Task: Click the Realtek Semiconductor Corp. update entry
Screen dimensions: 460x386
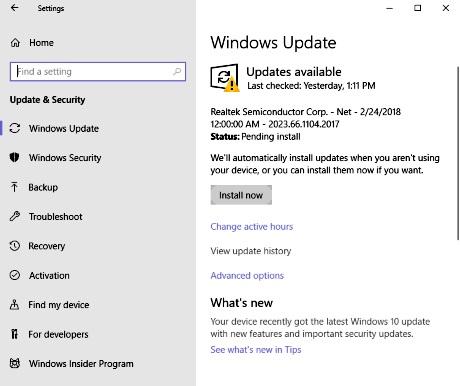Action: coord(305,118)
